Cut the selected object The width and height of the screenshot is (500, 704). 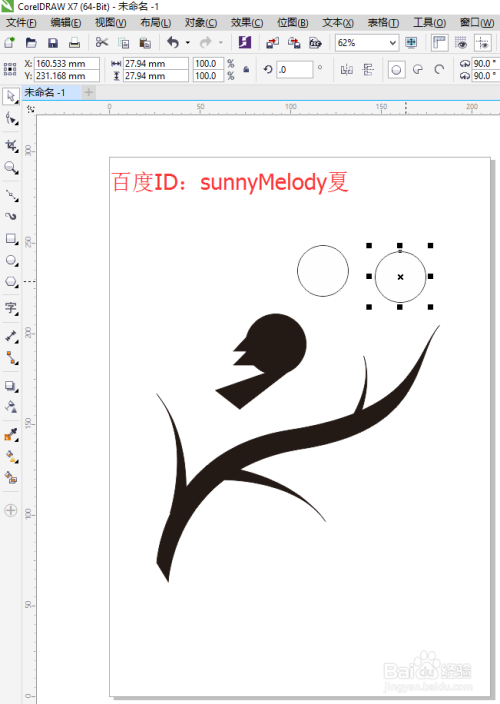point(102,43)
